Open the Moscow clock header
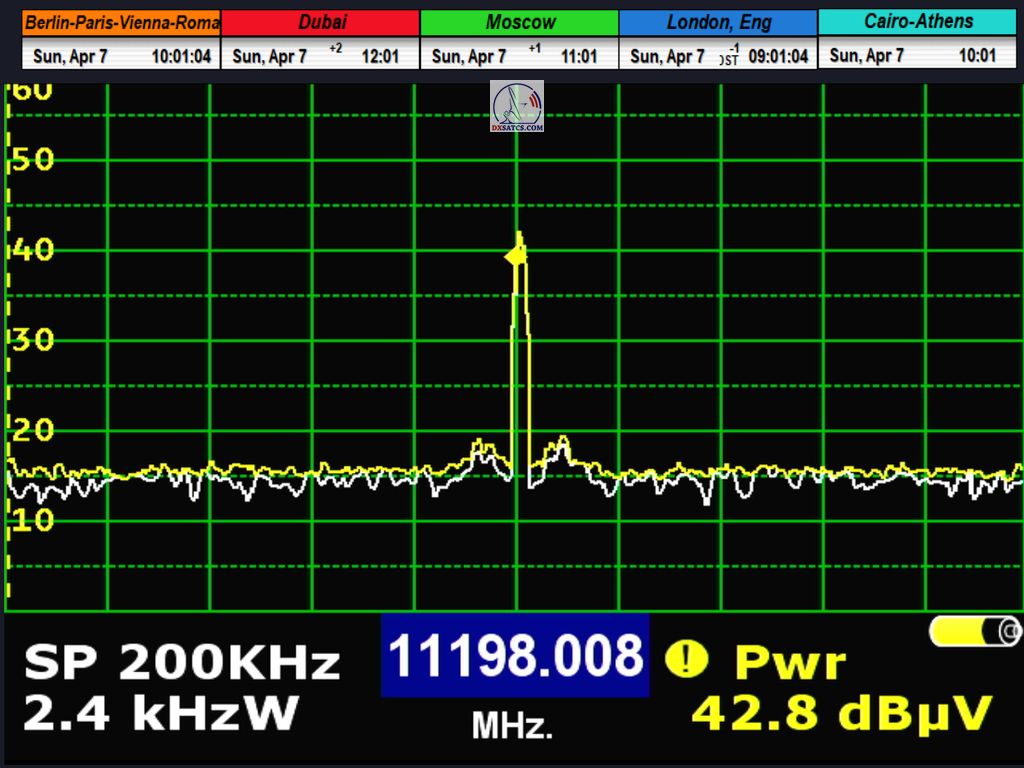The height and width of the screenshot is (768, 1024). (519, 22)
